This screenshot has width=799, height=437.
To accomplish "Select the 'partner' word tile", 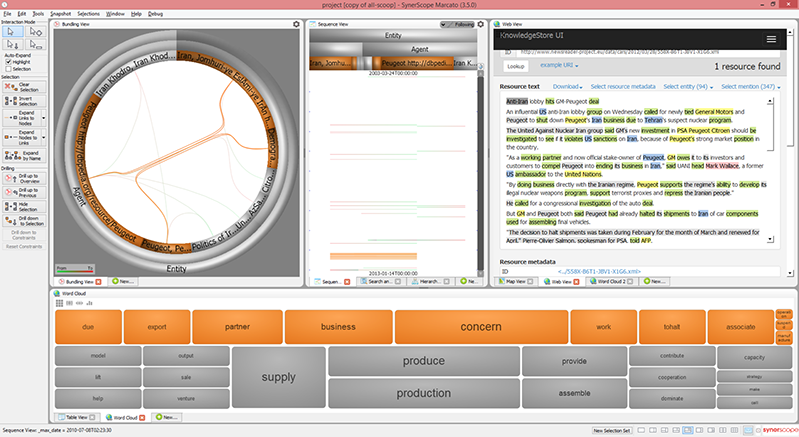I will [x=237, y=327].
